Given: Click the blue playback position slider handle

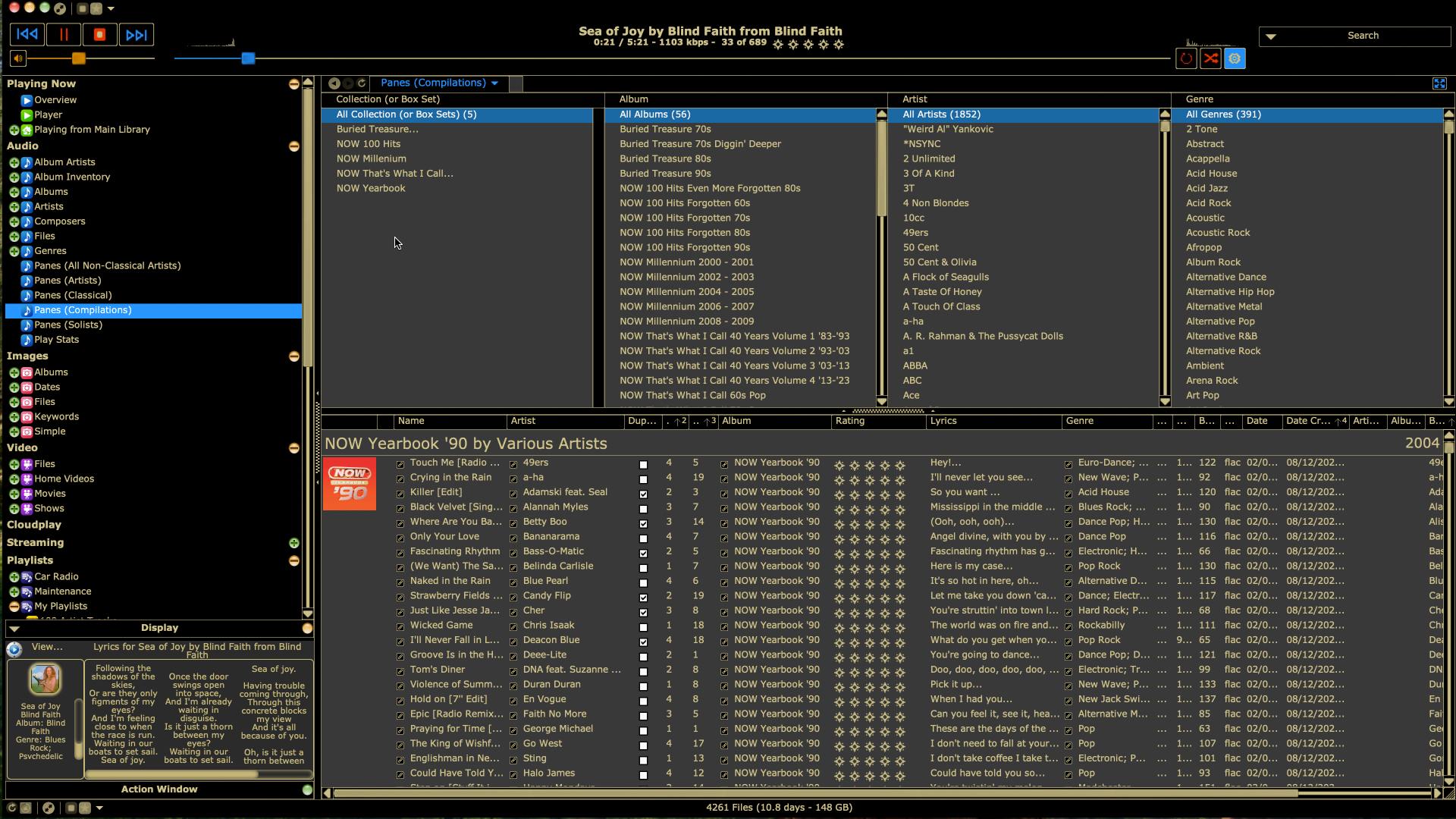Looking at the screenshot, I should point(248,58).
